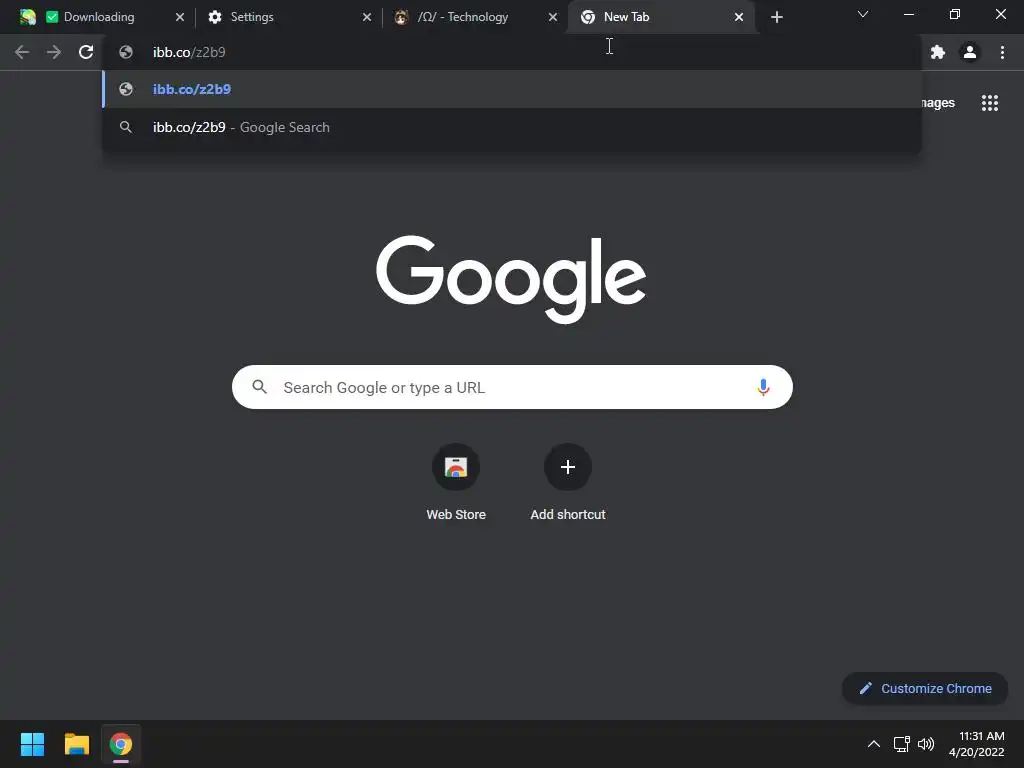This screenshot has width=1024, height=768.
Task: Click the search magnifier in Google box
Action: (x=259, y=387)
